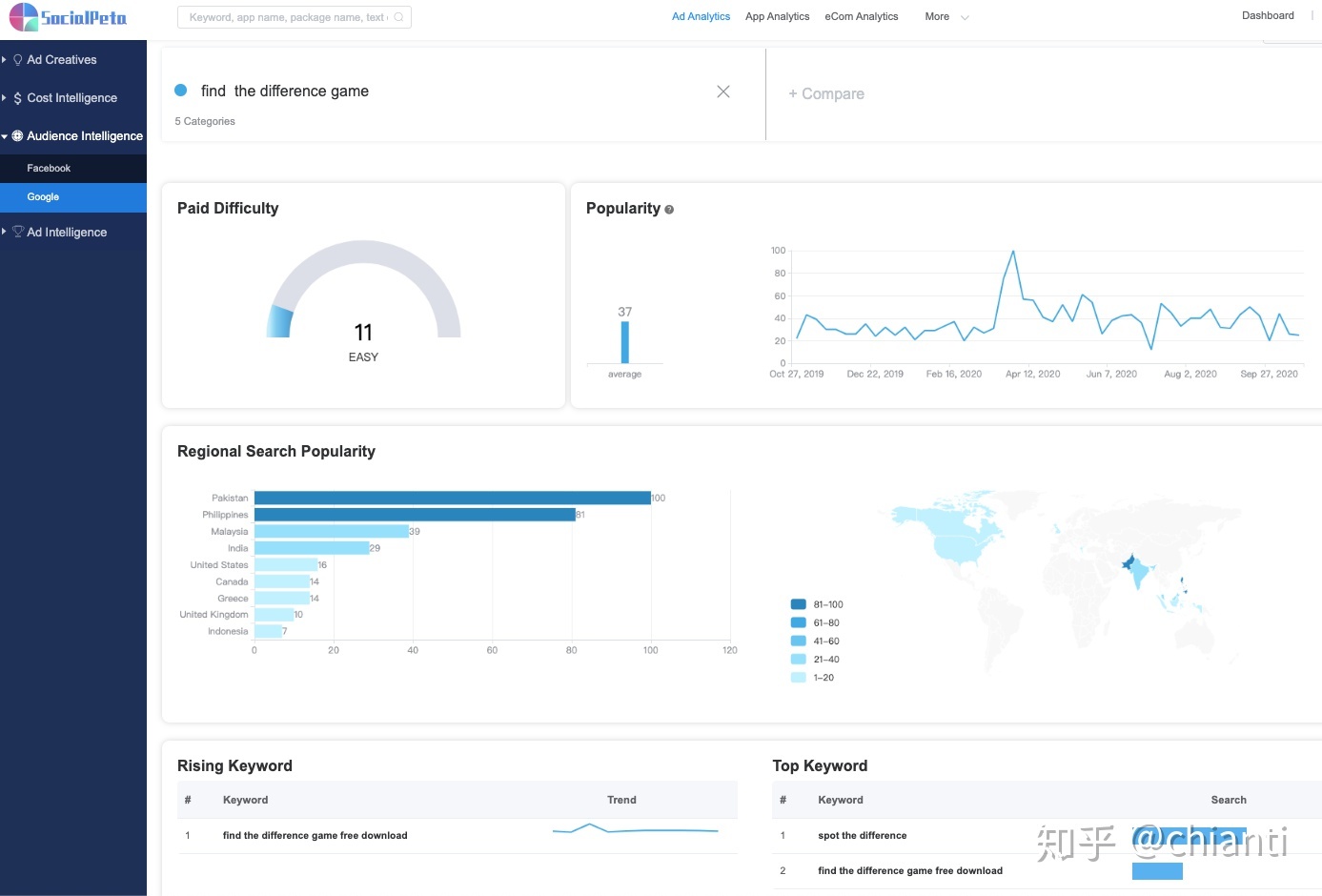
Task: Click the Popularity help question icon
Action: (x=669, y=210)
